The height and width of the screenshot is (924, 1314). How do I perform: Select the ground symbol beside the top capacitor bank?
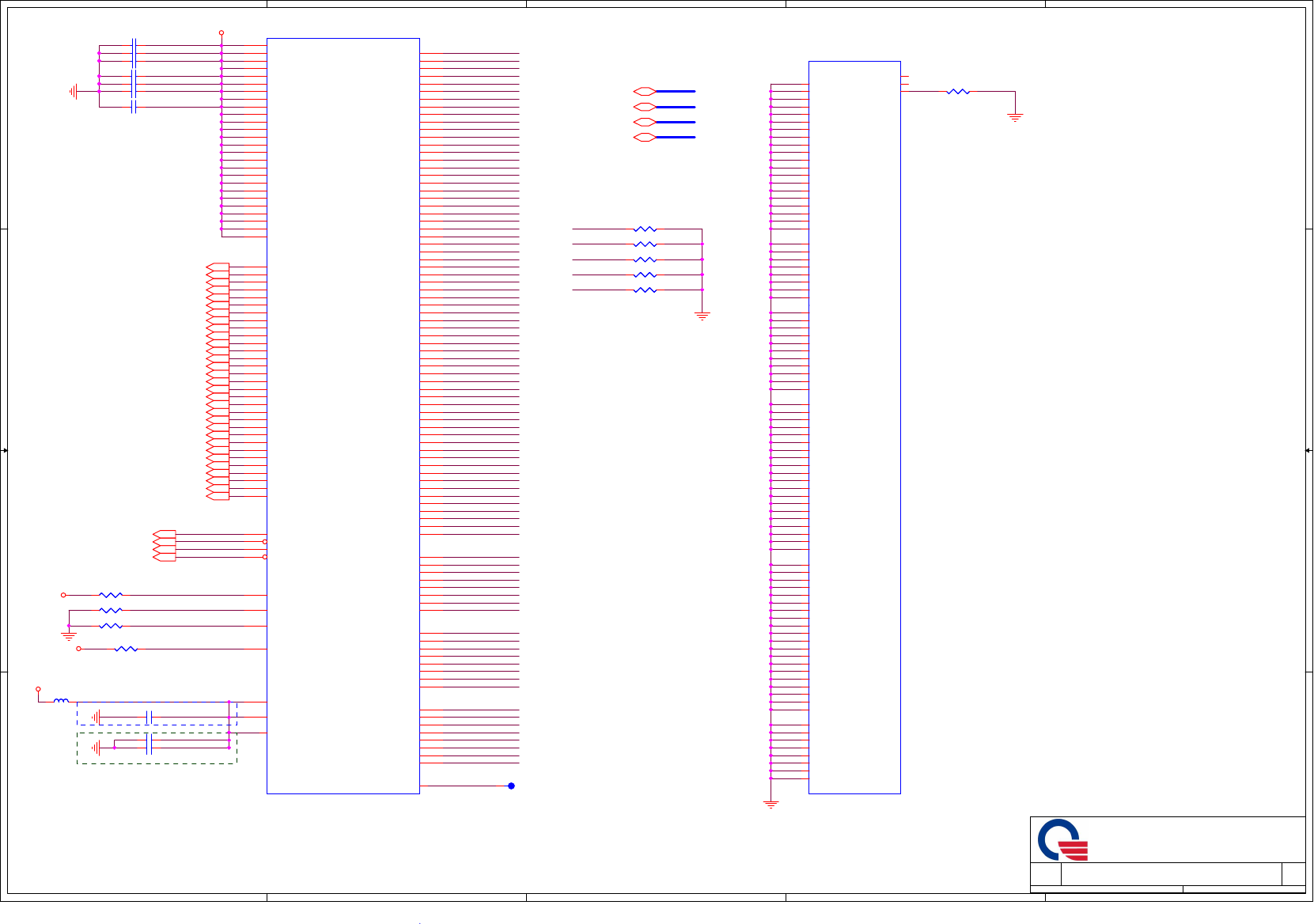[x=74, y=92]
